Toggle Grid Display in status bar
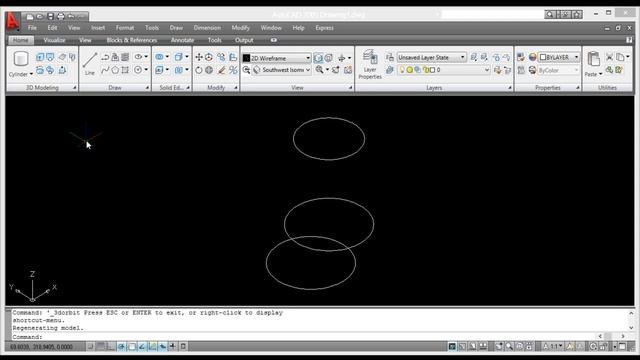The height and width of the screenshot is (360, 640). click(x=101, y=347)
